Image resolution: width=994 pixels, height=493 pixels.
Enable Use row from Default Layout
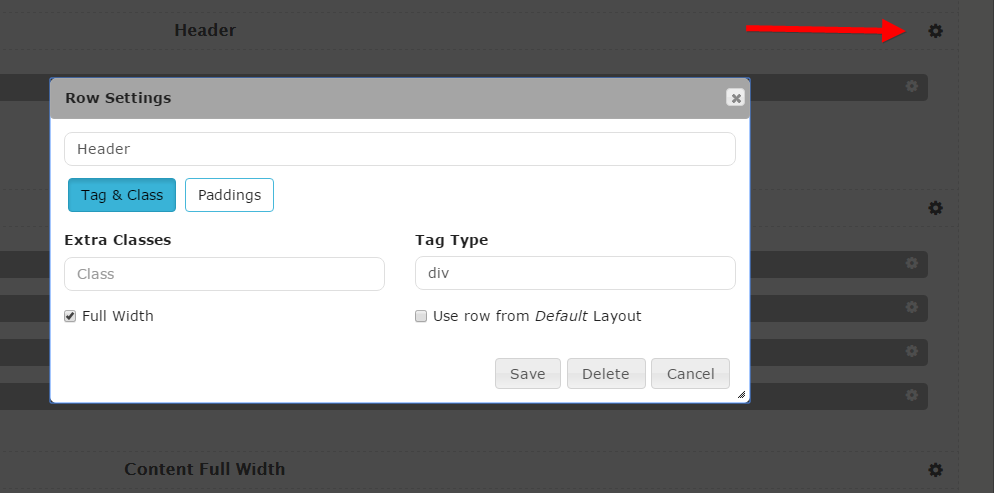click(422, 316)
